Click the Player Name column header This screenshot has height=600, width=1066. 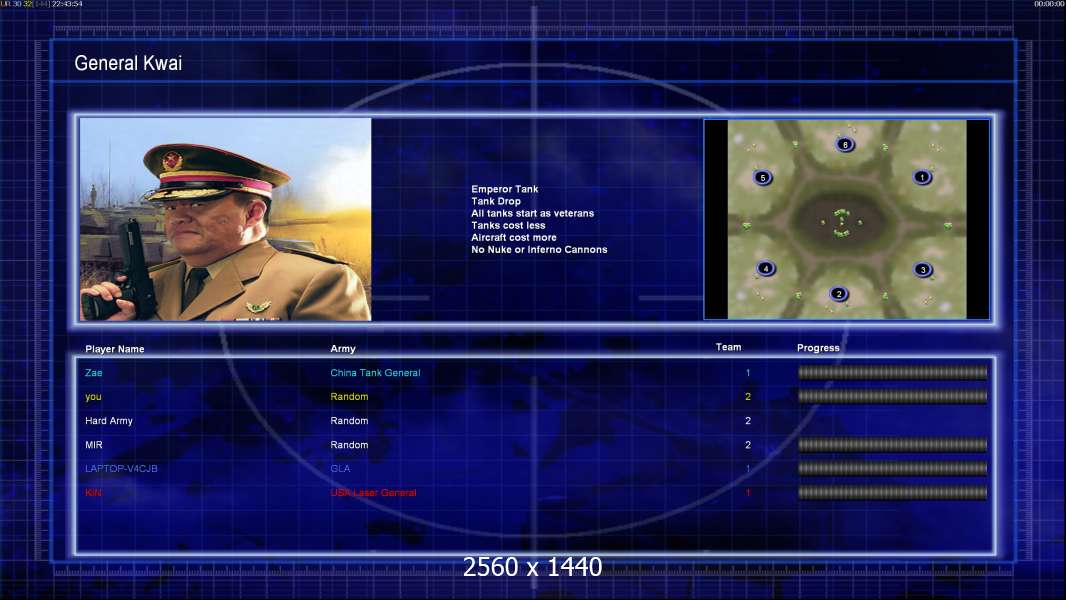point(114,349)
